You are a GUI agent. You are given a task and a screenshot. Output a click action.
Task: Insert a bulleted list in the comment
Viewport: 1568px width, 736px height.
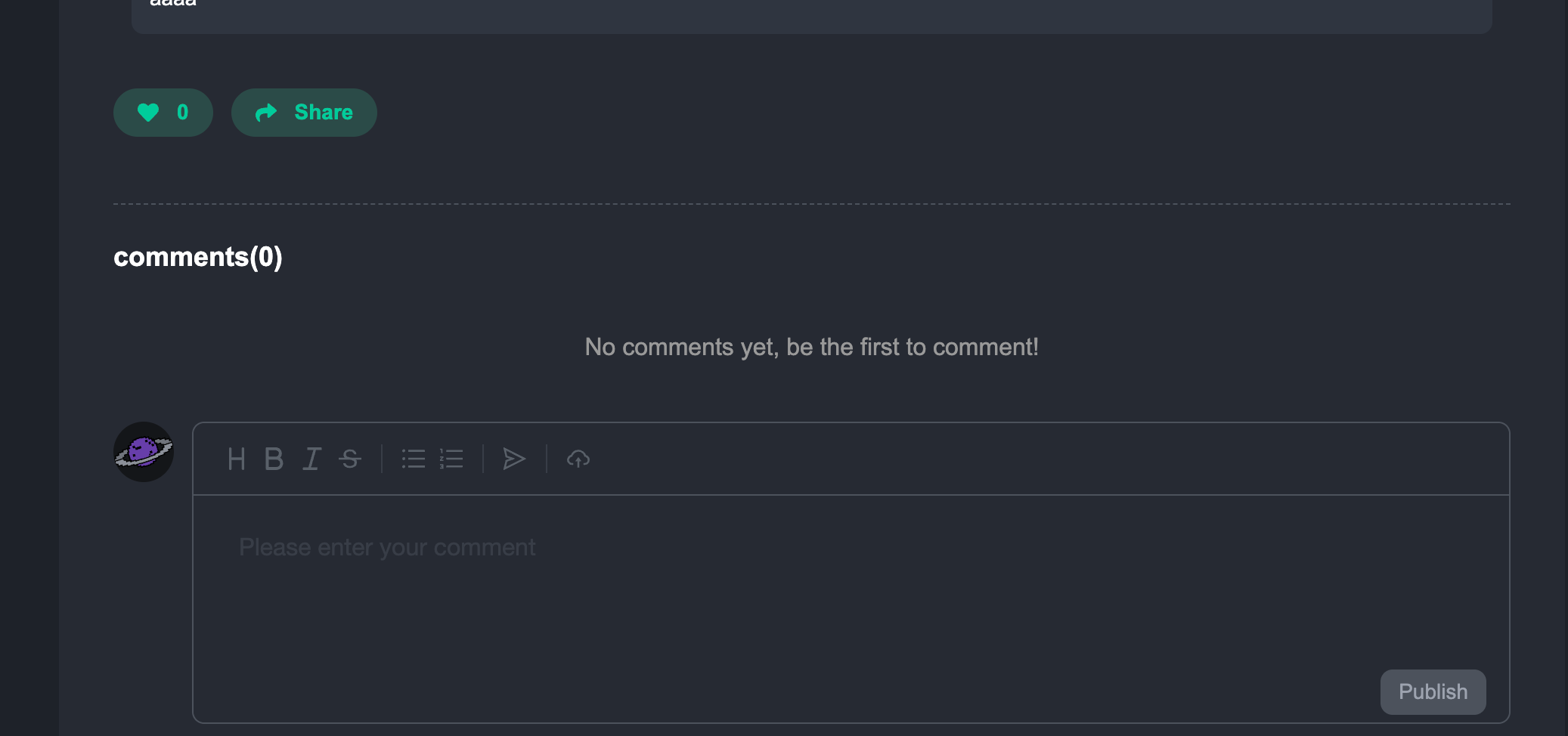click(413, 459)
